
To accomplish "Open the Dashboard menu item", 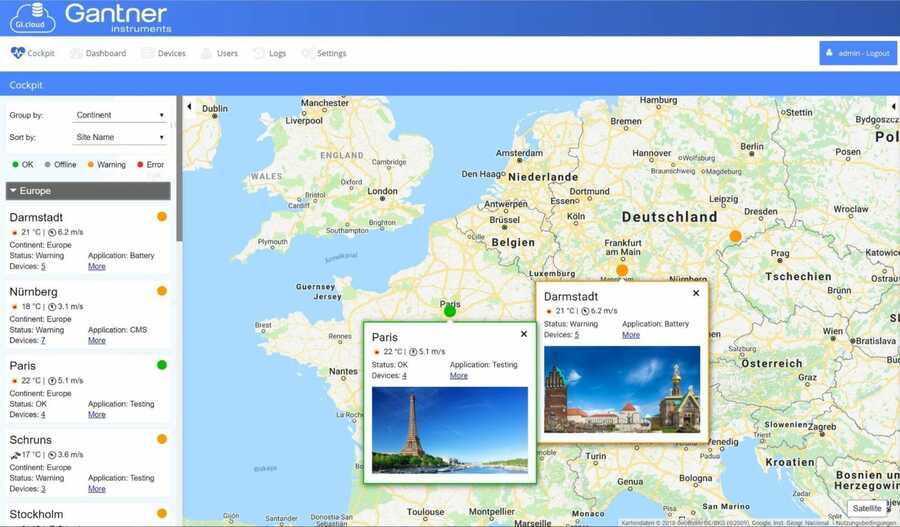I will click(x=98, y=53).
